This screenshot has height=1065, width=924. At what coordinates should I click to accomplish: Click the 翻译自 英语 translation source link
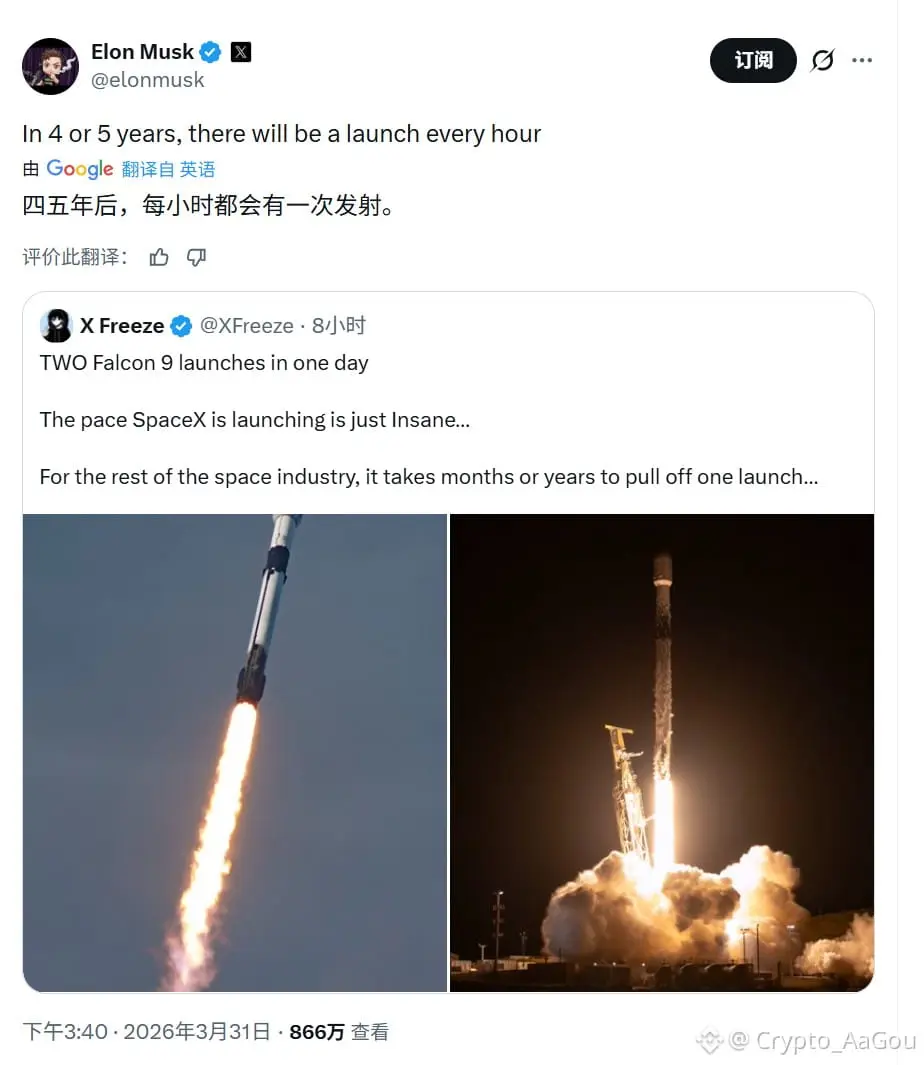click(x=168, y=169)
